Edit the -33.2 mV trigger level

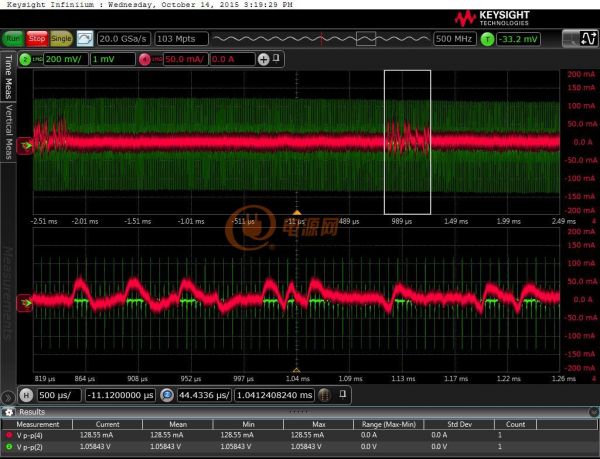518,39
